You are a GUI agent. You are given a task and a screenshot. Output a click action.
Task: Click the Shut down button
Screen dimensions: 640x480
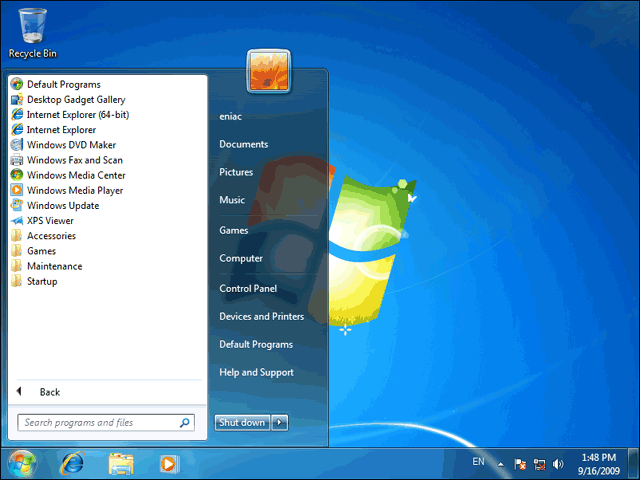click(x=242, y=422)
